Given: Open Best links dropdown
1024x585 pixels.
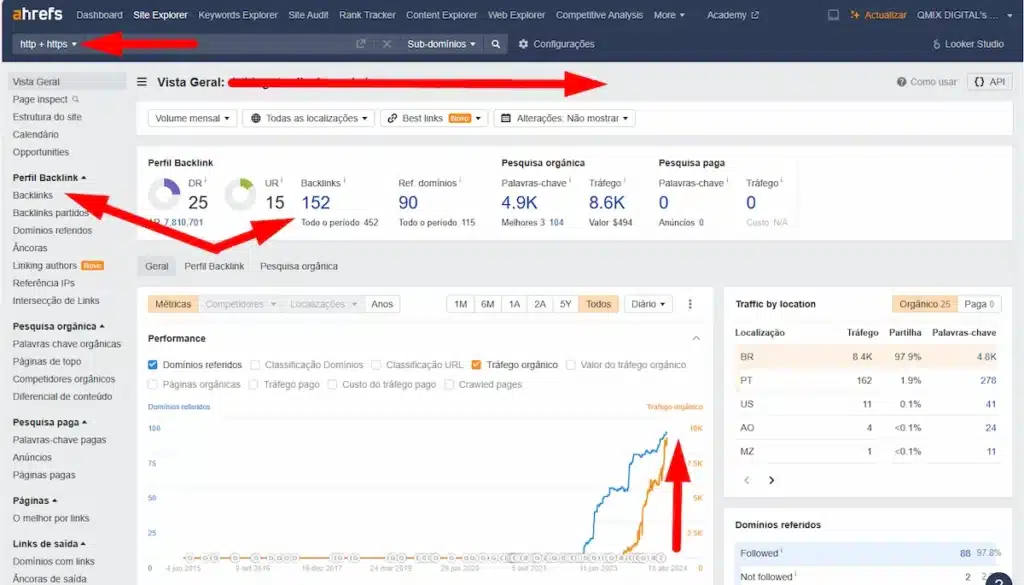Looking at the screenshot, I should point(434,118).
